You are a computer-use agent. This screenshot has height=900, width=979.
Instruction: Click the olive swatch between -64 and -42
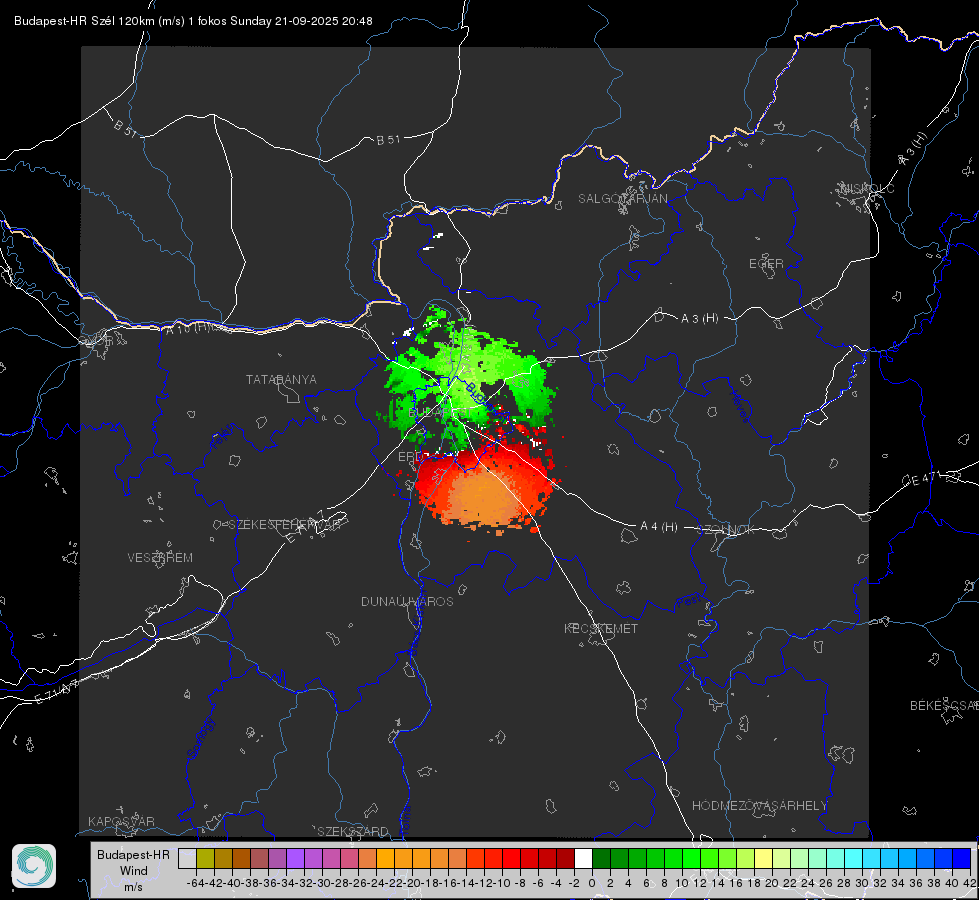coord(205,858)
